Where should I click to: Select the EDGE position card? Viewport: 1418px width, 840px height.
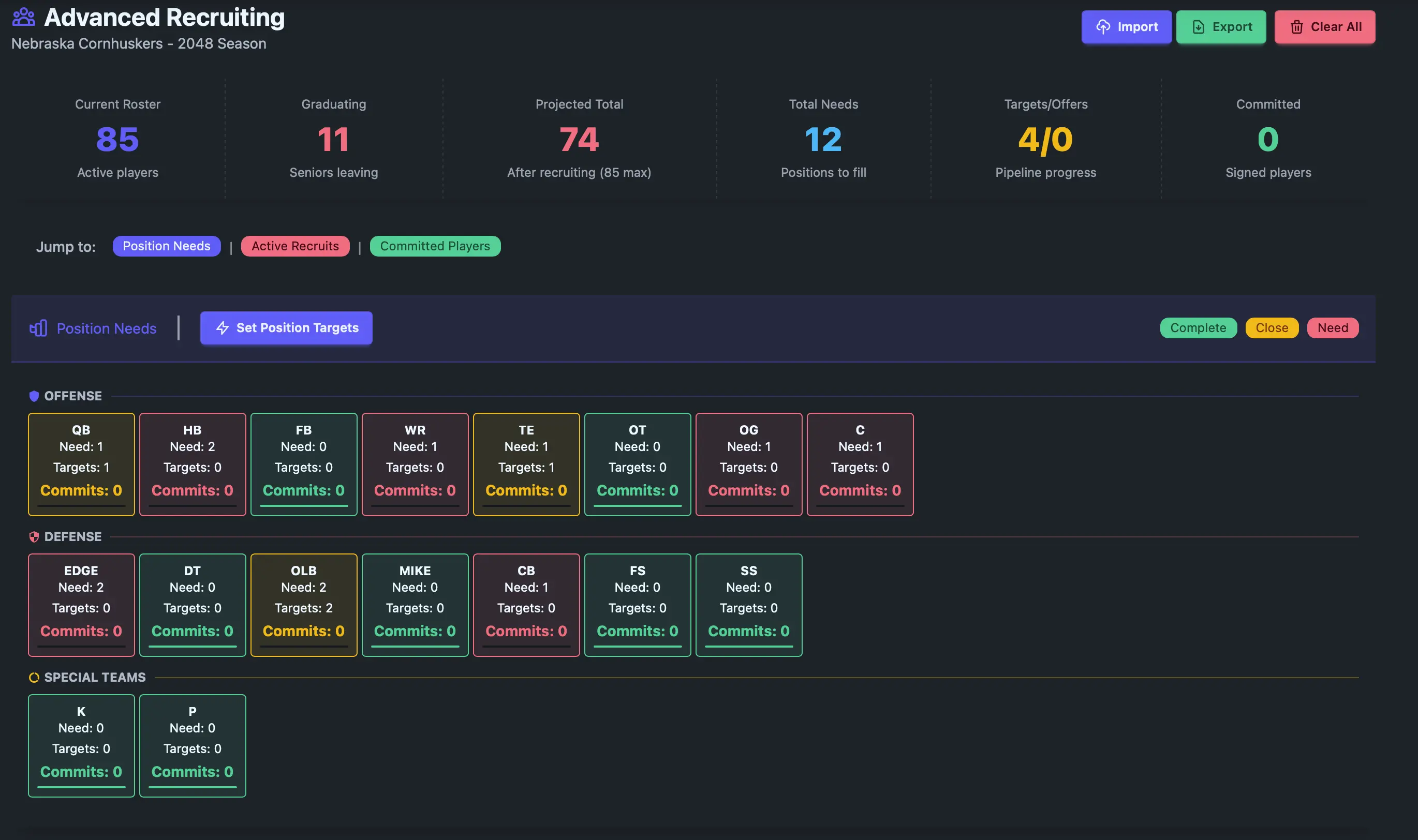tap(81, 605)
